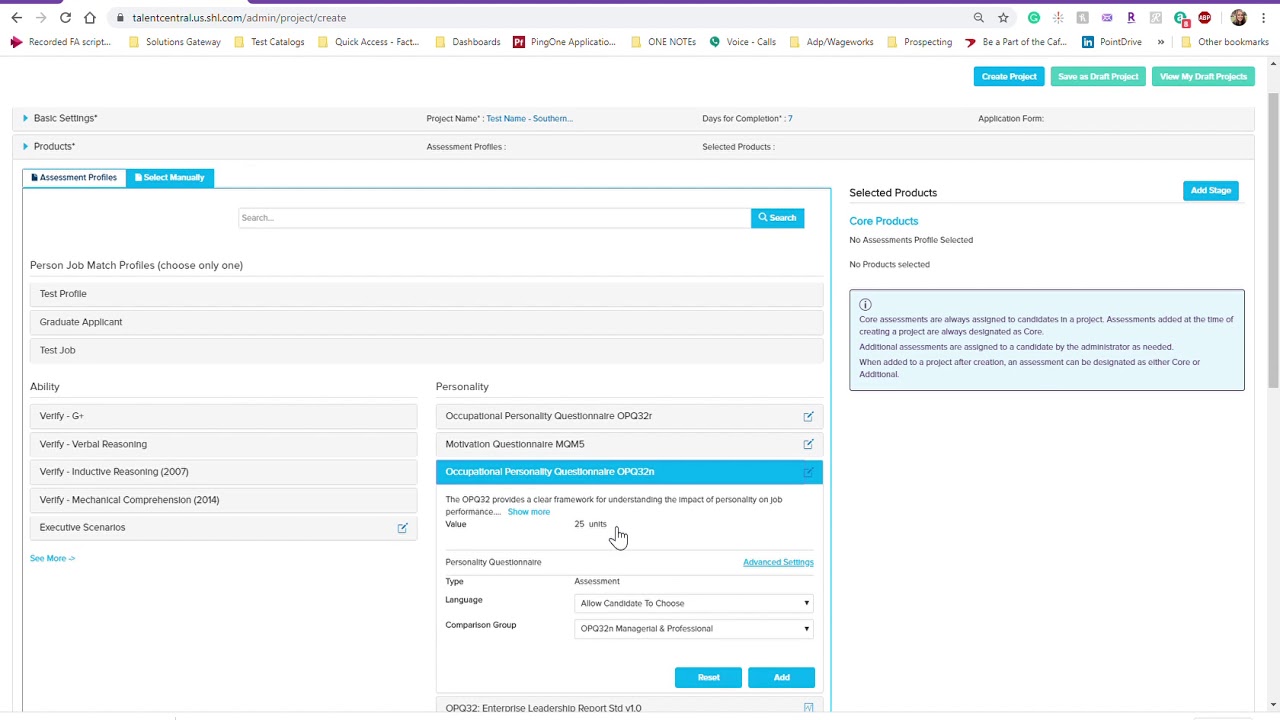Open the Test Catalogs bookmark folder
Image resolution: width=1280 pixels, height=720 pixels.
pyautogui.click(x=269, y=42)
